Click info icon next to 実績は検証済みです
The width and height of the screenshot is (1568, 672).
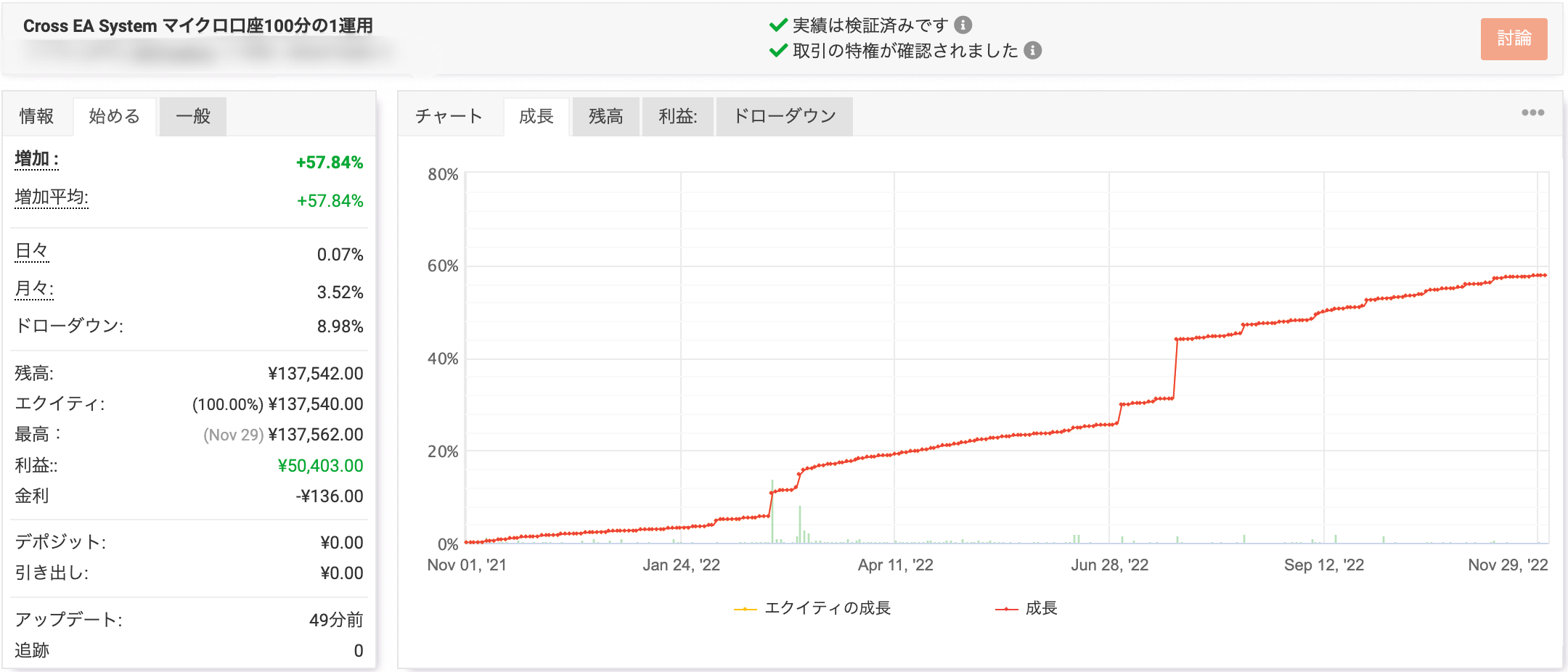[963, 25]
